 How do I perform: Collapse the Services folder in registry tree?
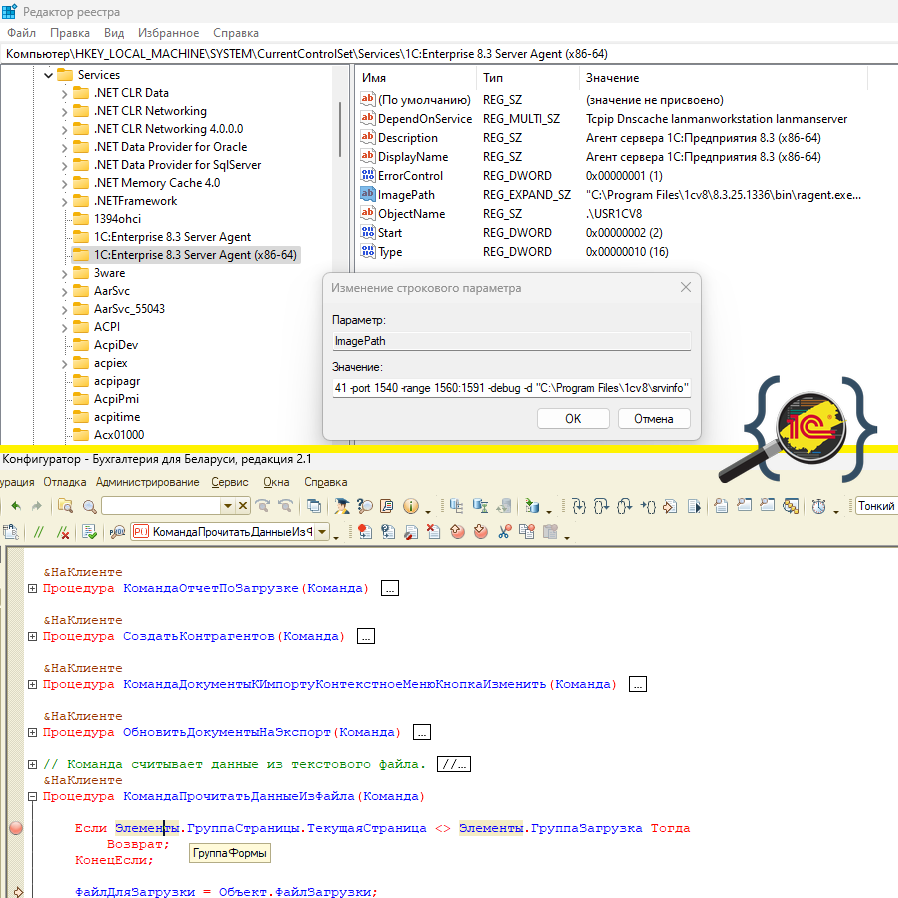tap(49, 75)
